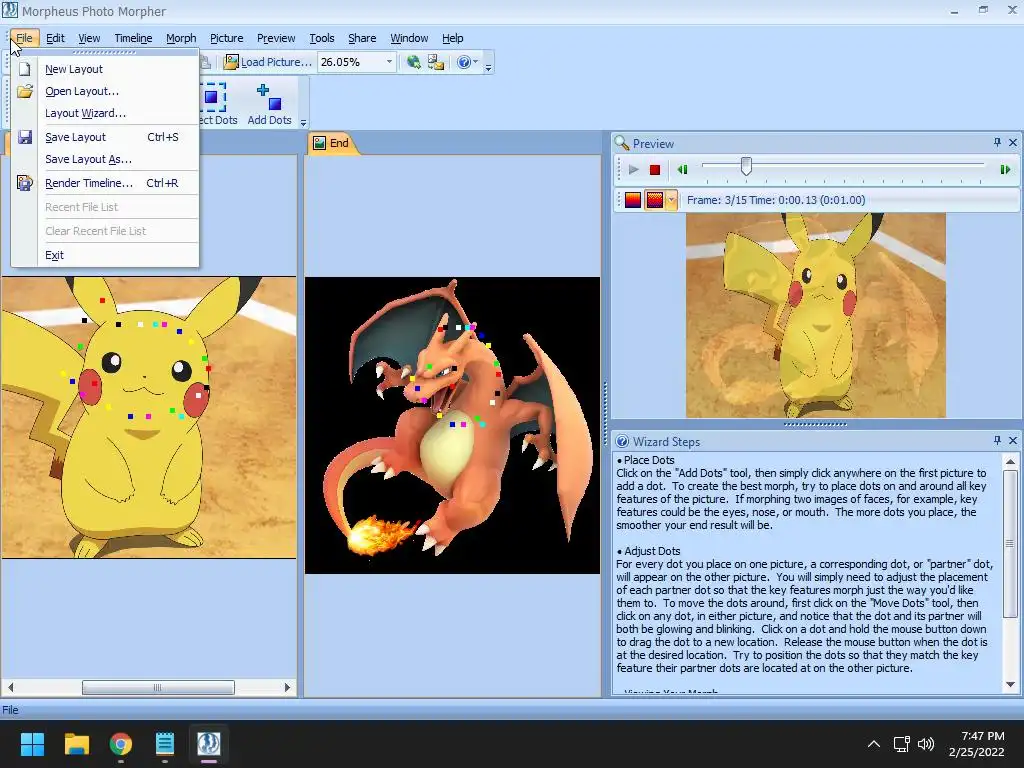Image resolution: width=1024 pixels, height=768 pixels.
Task: Click the Open Layout folder icon
Action: tap(25, 91)
